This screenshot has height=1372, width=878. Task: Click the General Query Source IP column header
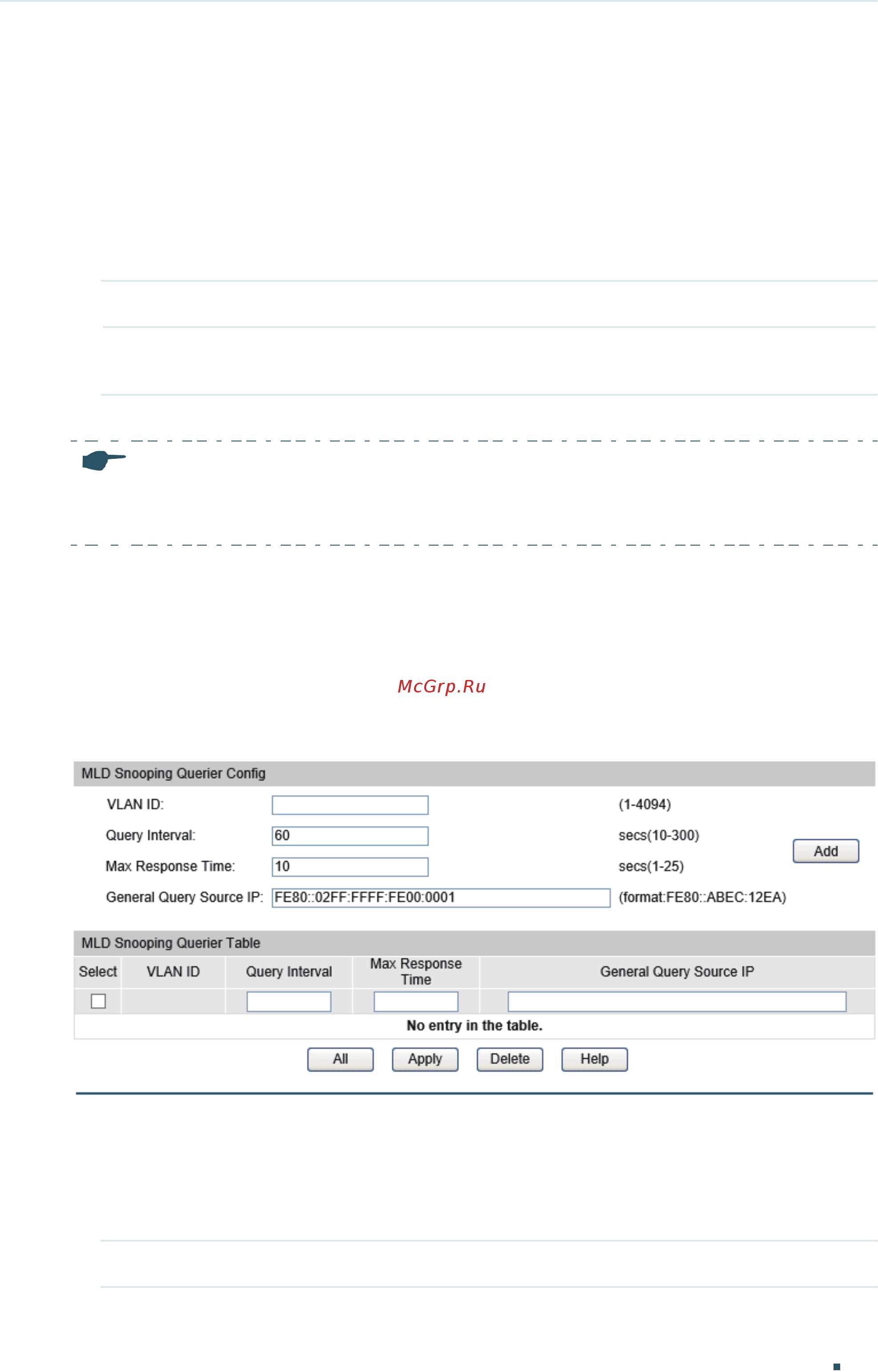click(677, 971)
